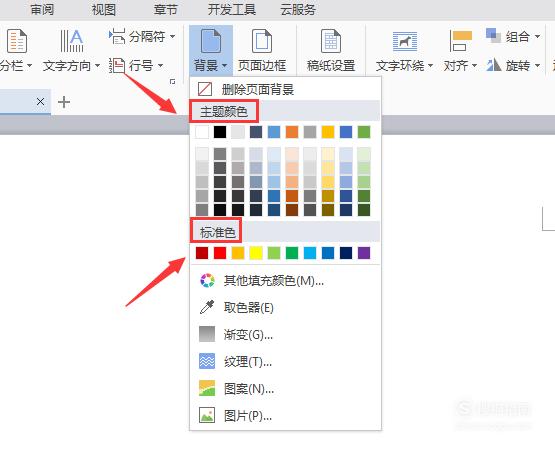Pick dark navy standard color swatch
555x455 pixels.
coord(346,253)
